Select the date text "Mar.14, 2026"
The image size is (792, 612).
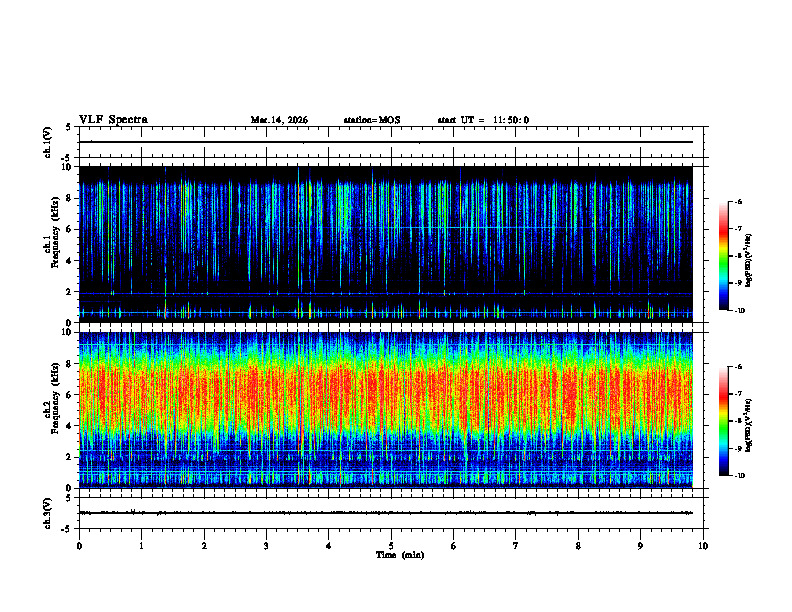click(279, 120)
